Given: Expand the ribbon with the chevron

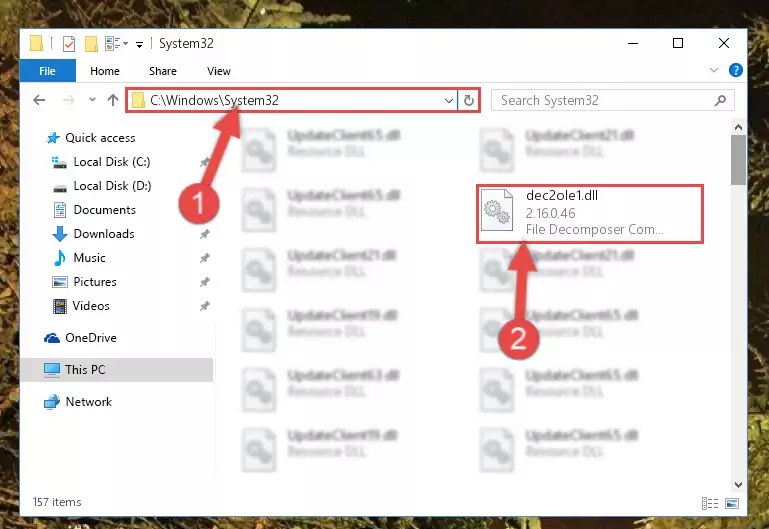Looking at the screenshot, I should (714, 71).
